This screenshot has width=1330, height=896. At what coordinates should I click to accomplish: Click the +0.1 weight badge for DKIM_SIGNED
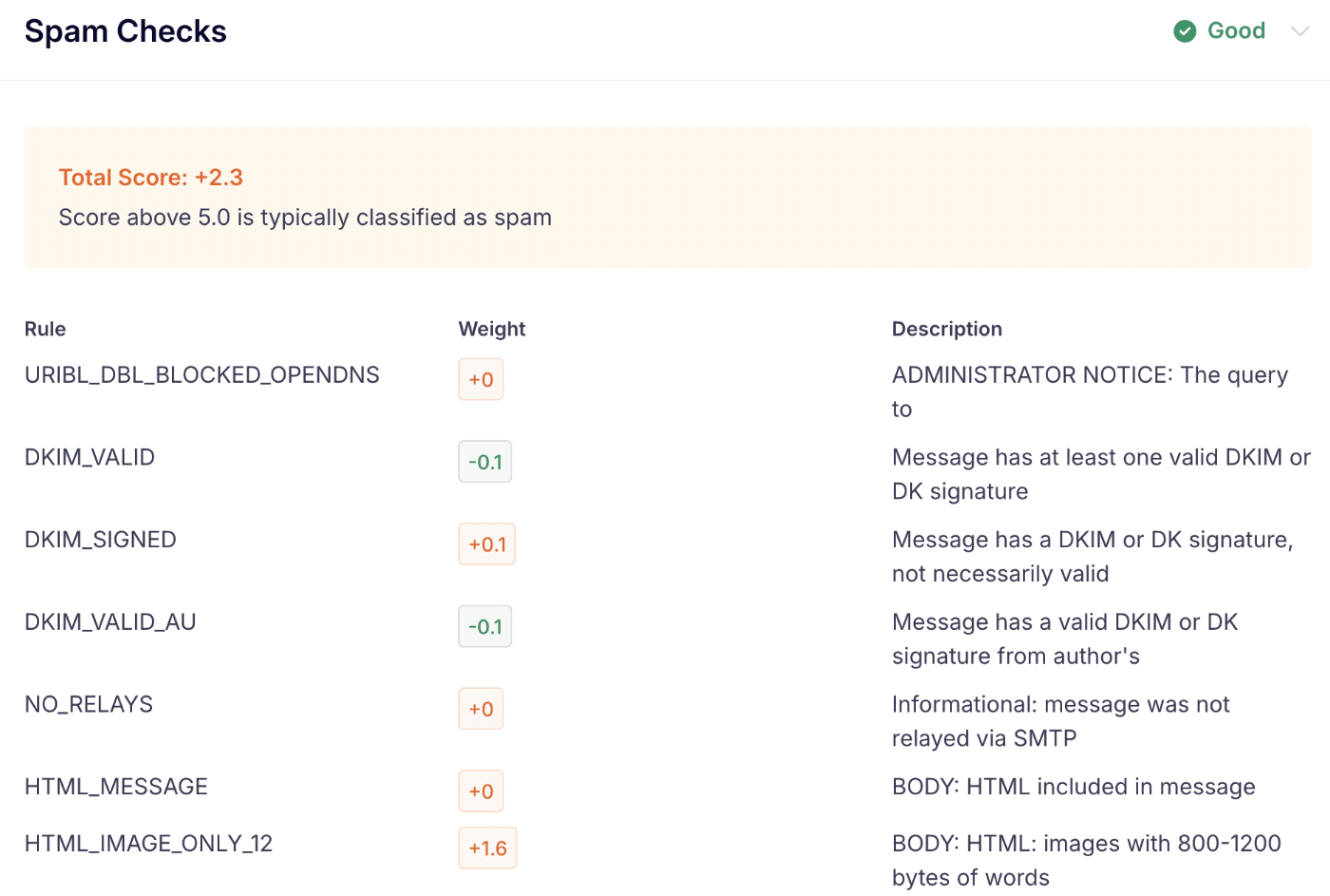[487, 544]
